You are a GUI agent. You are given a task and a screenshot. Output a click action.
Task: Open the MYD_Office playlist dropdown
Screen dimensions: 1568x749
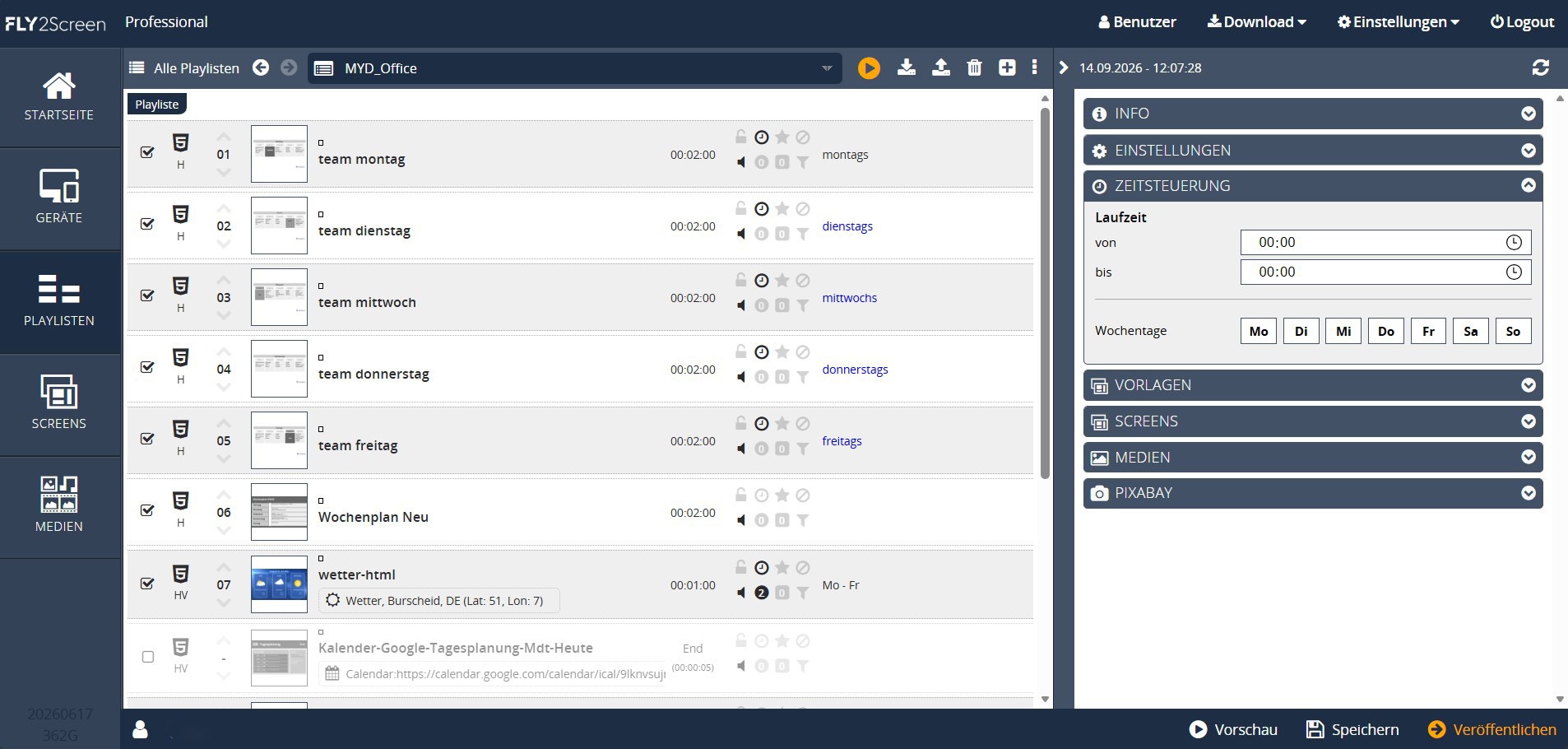click(x=575, y=68)
